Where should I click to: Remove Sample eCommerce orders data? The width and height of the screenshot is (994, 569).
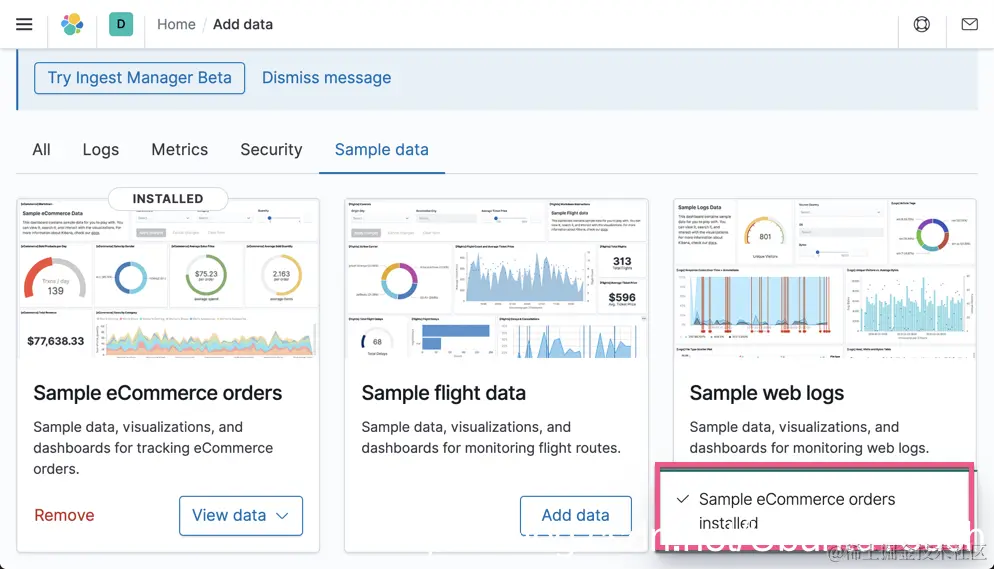64,516
